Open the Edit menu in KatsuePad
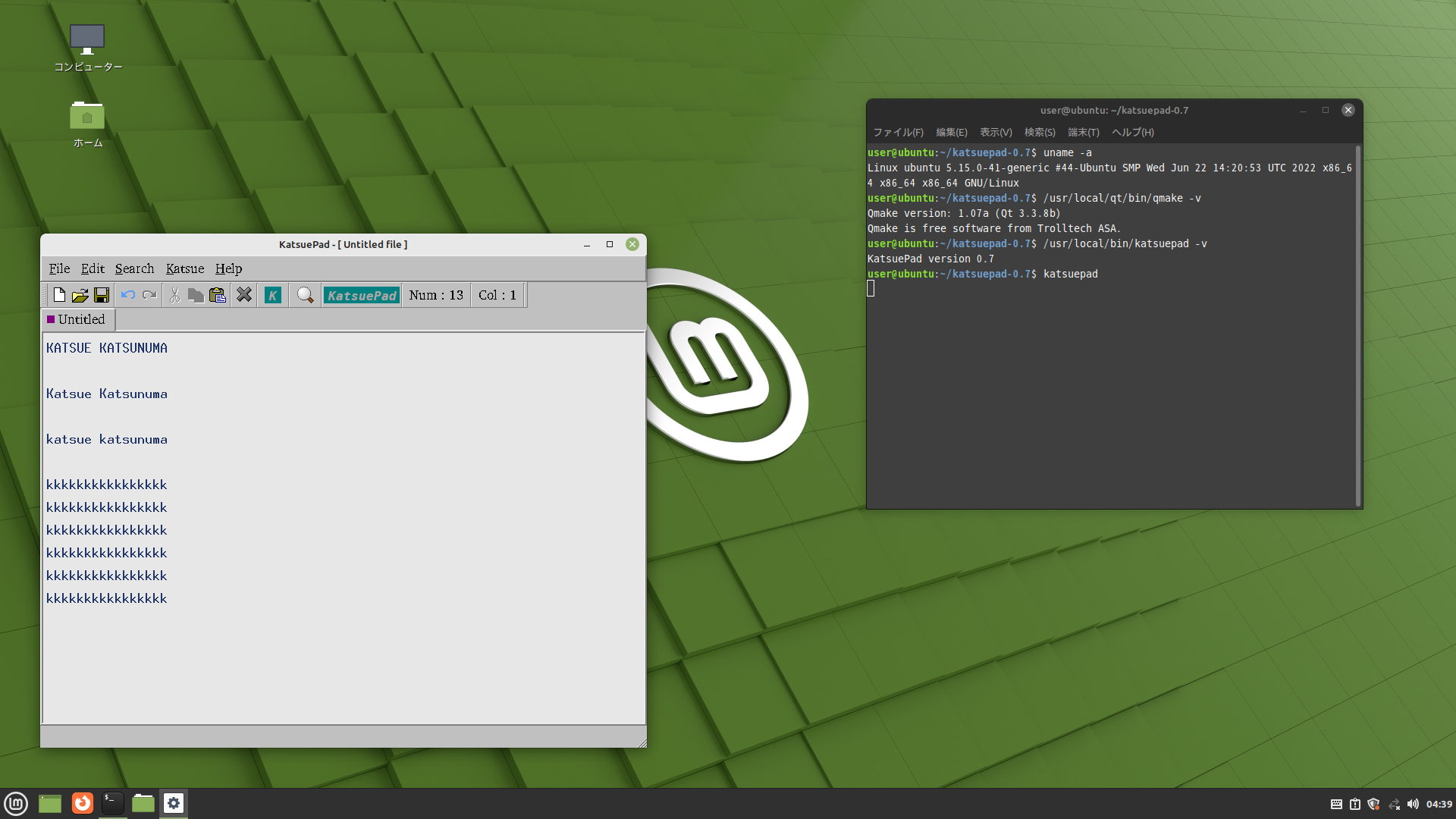 (x=93, y=268)
